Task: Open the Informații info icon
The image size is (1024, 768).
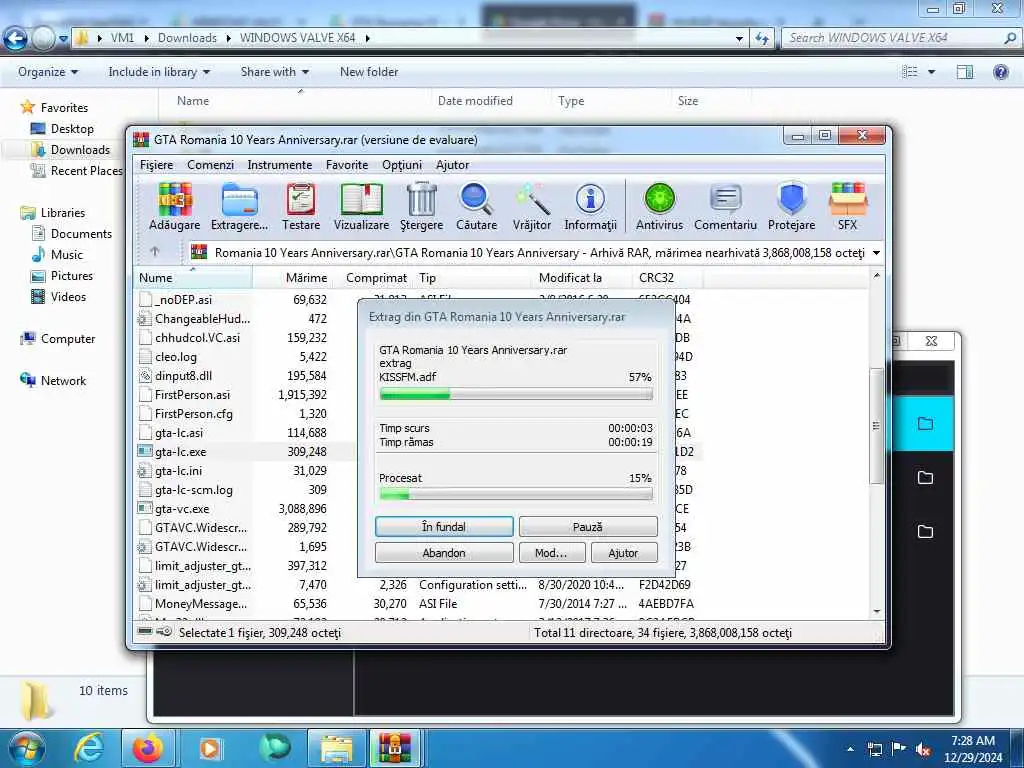Action: point(590,206)
